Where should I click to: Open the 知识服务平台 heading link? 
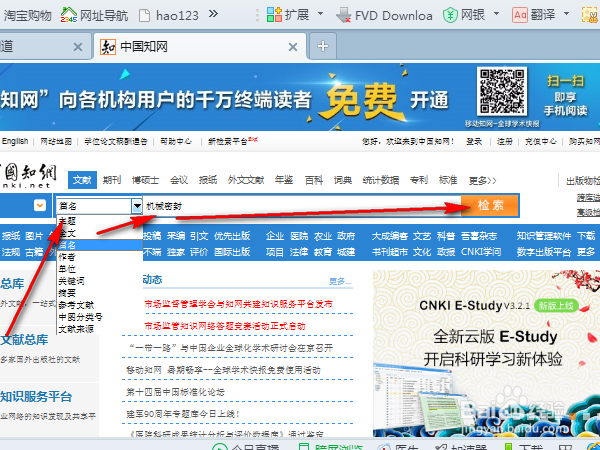coord(36,396)
